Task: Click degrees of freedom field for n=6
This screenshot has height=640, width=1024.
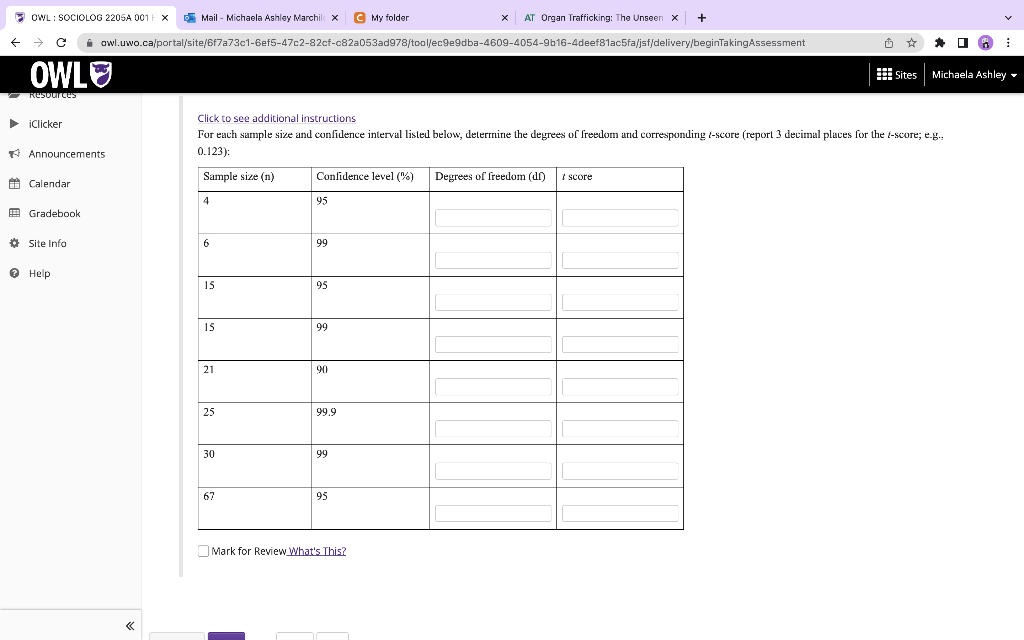Action: click(493, 260)
